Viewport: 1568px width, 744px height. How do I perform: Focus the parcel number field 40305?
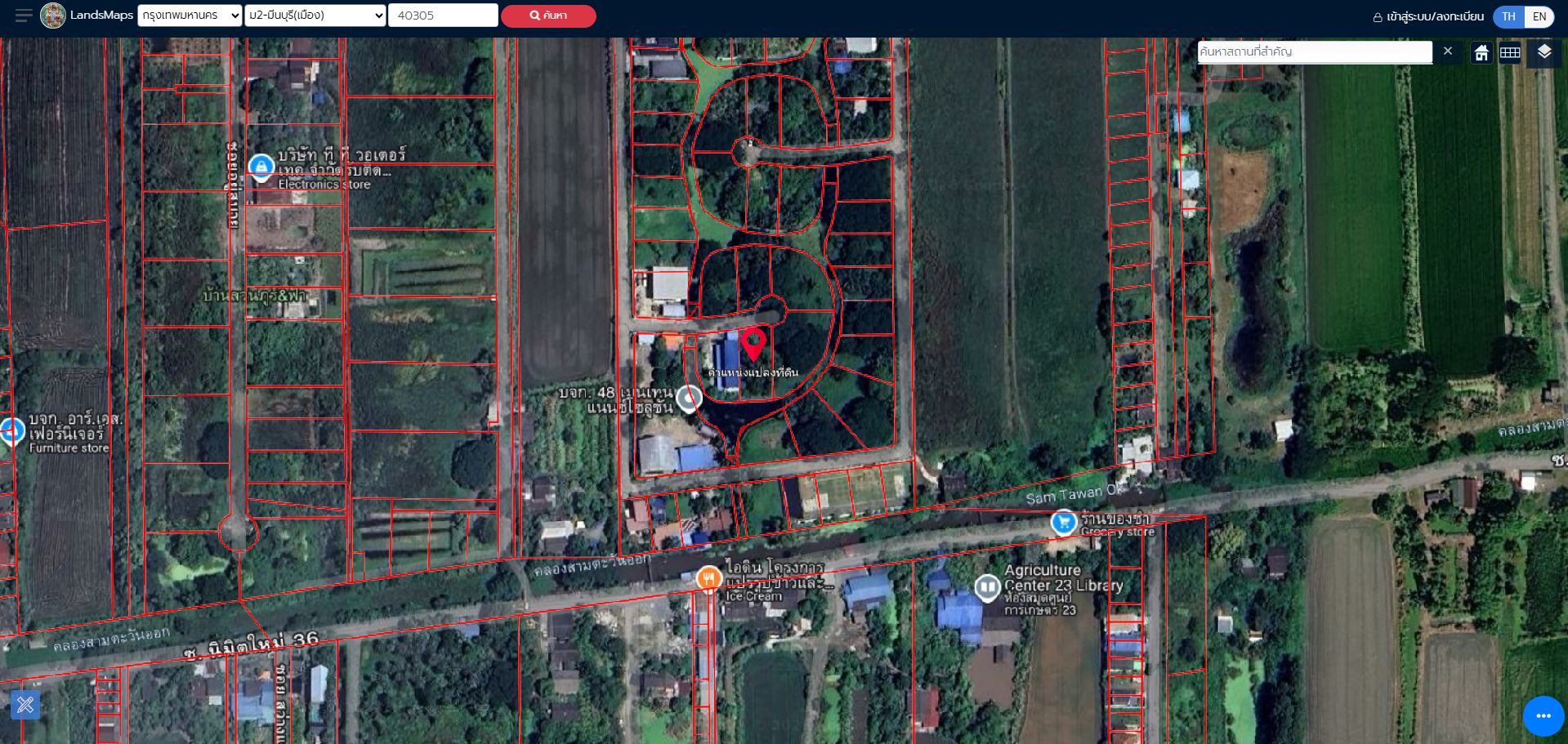tap(443, 16)
